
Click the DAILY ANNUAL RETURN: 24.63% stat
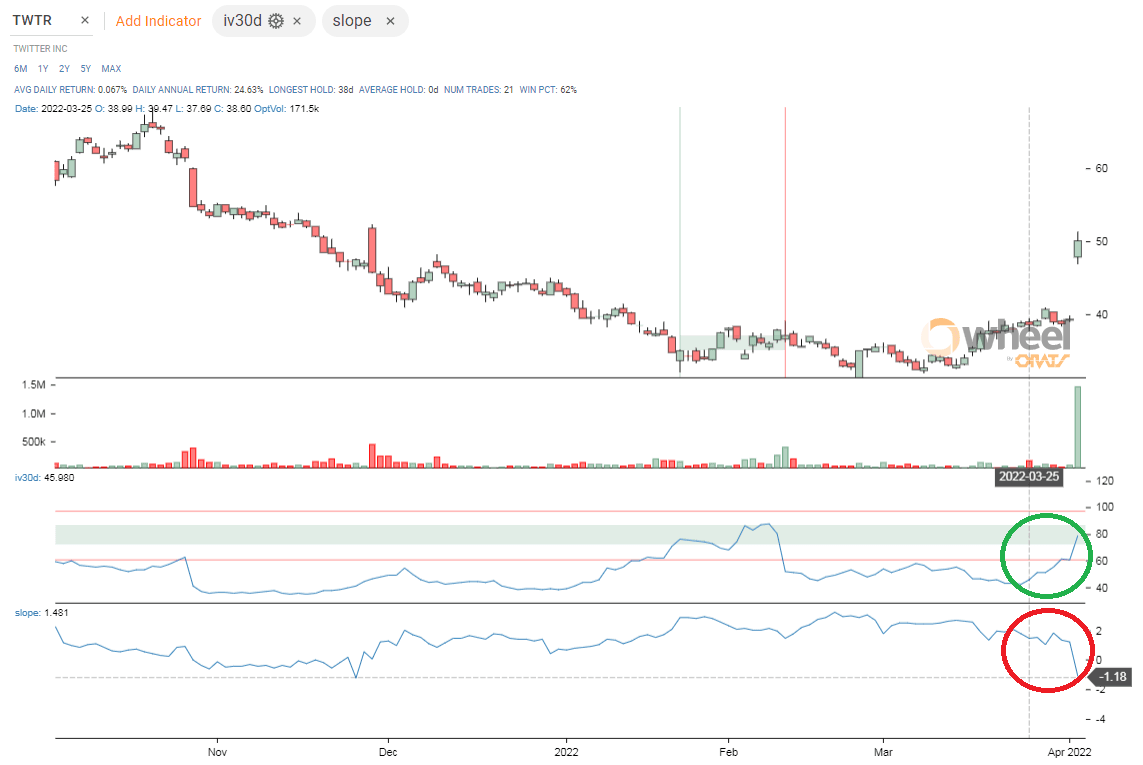click(x=198, y=90)
